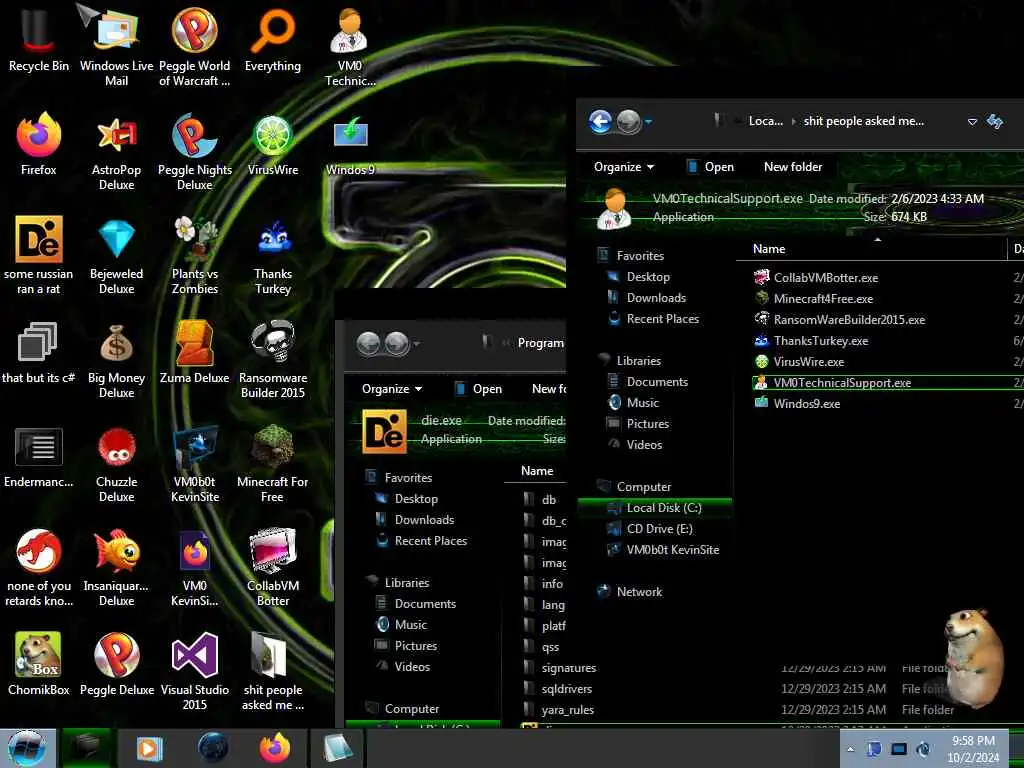The image size is (1024, 768).
Task: Open Recent Places in front Explorer sidebar
Action: coord(662,319)
